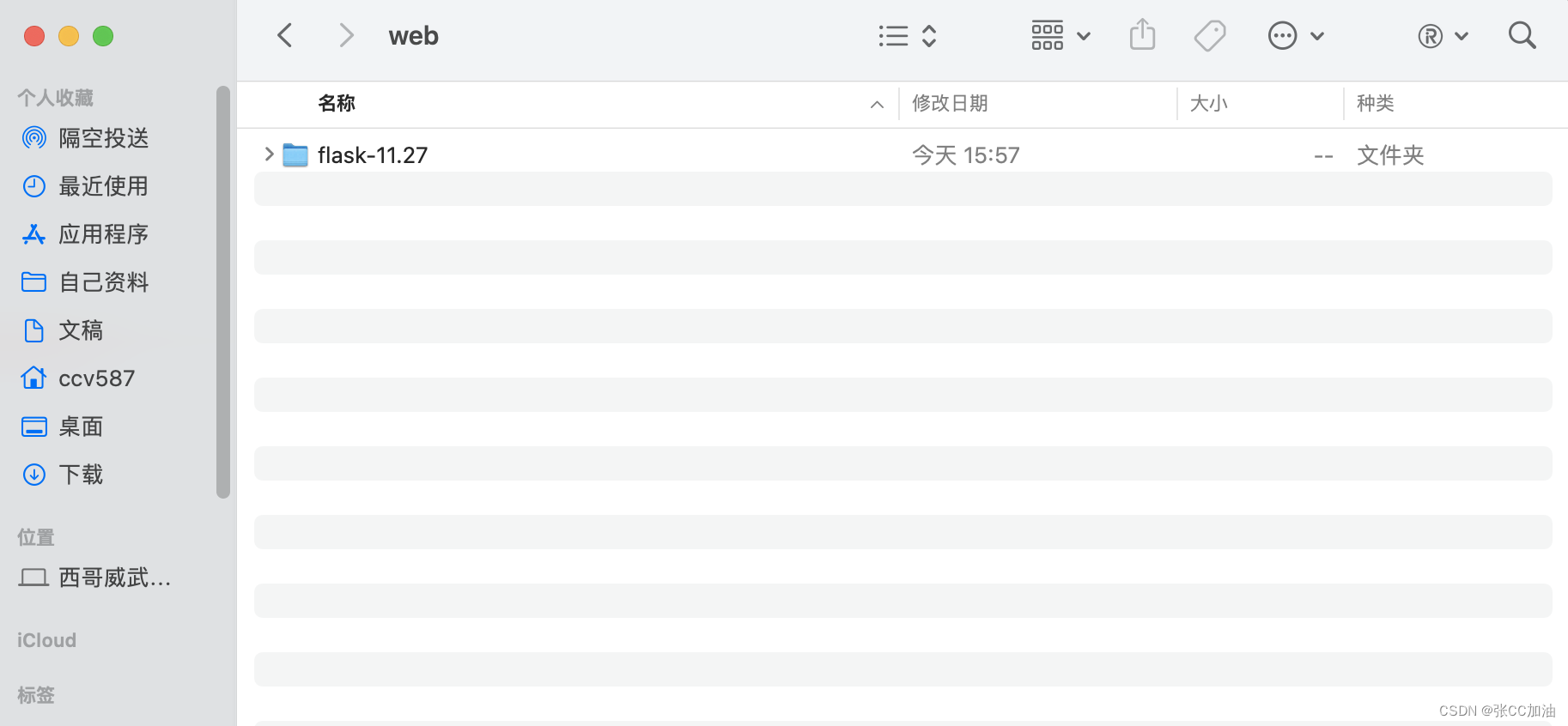Share with the share icon

pyautogui.click(x=1142, y=35)
